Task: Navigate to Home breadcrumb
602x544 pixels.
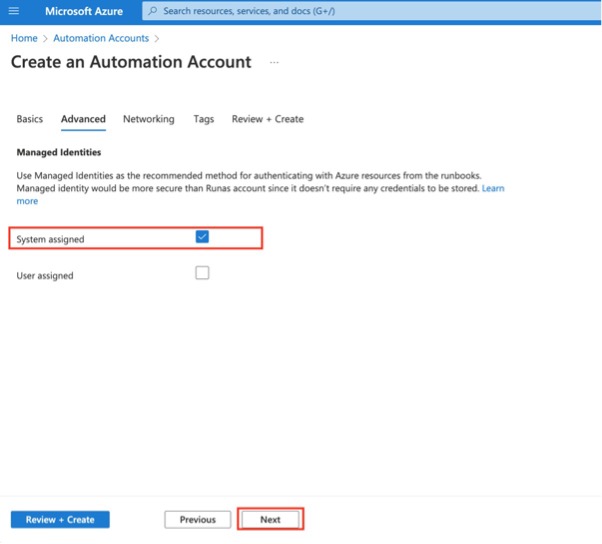Action: point(24,38)
